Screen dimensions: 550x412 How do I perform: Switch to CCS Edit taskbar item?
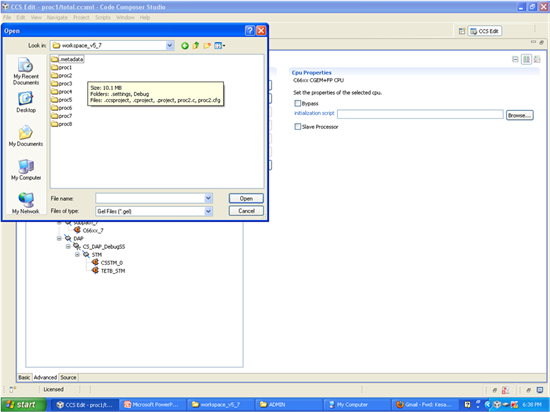85,405
